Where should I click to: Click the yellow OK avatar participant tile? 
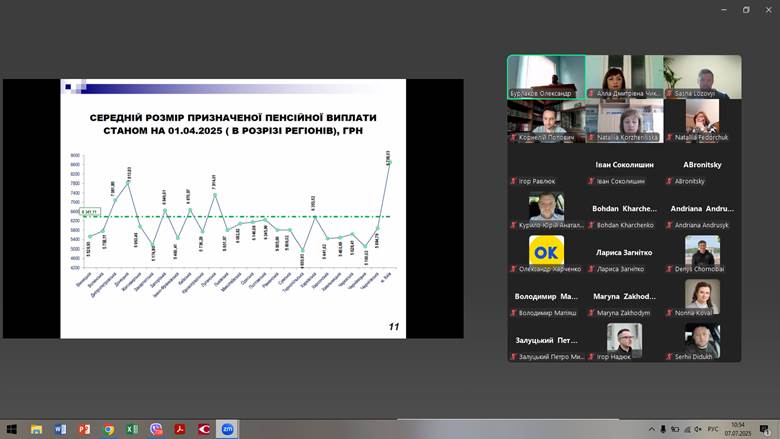click(546, 251)
